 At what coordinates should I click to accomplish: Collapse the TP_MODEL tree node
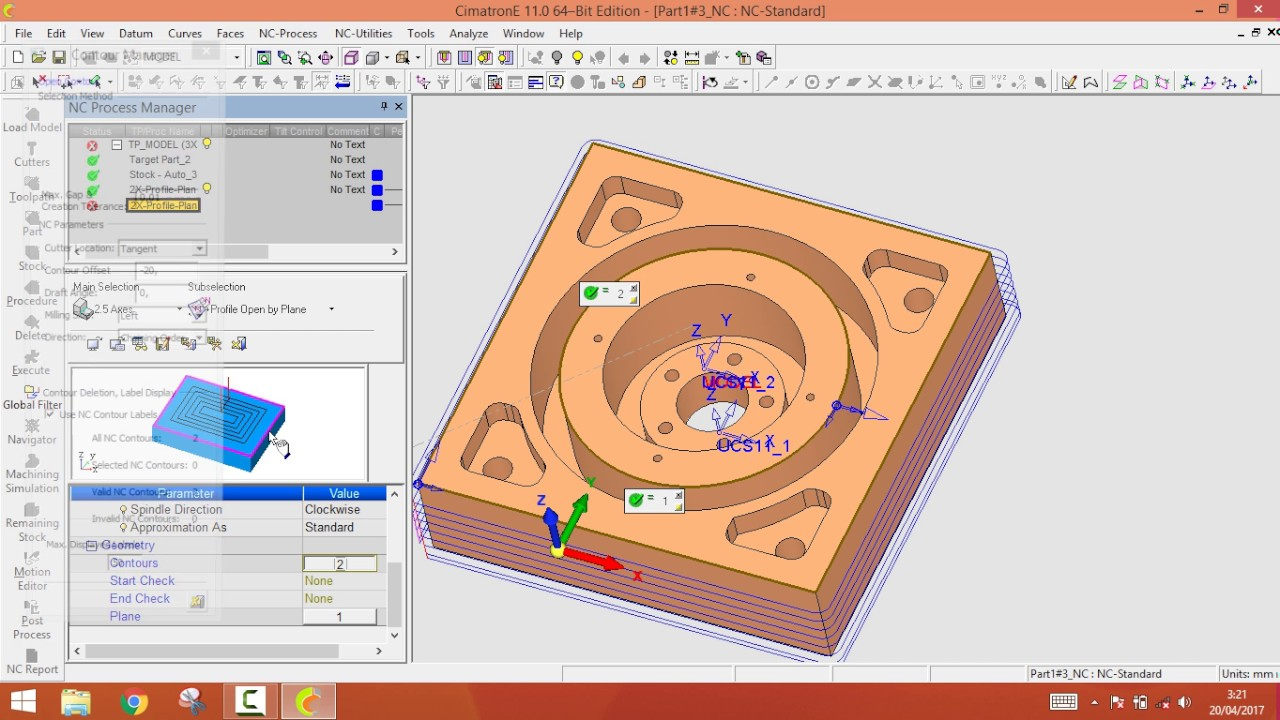[x=117, y=145]
